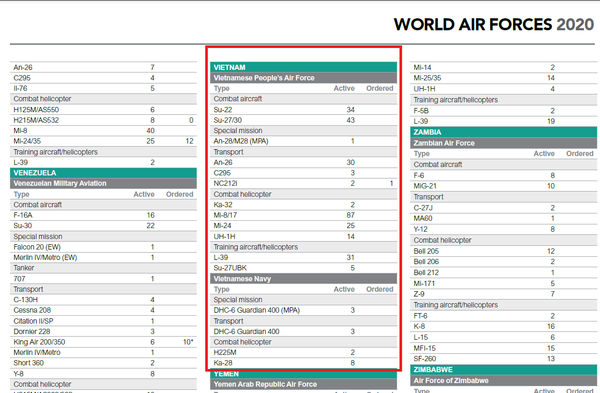Select DHC-6 Guardian 400 (MPA) entry
600x393 pixels.
[x=303, y=310]
